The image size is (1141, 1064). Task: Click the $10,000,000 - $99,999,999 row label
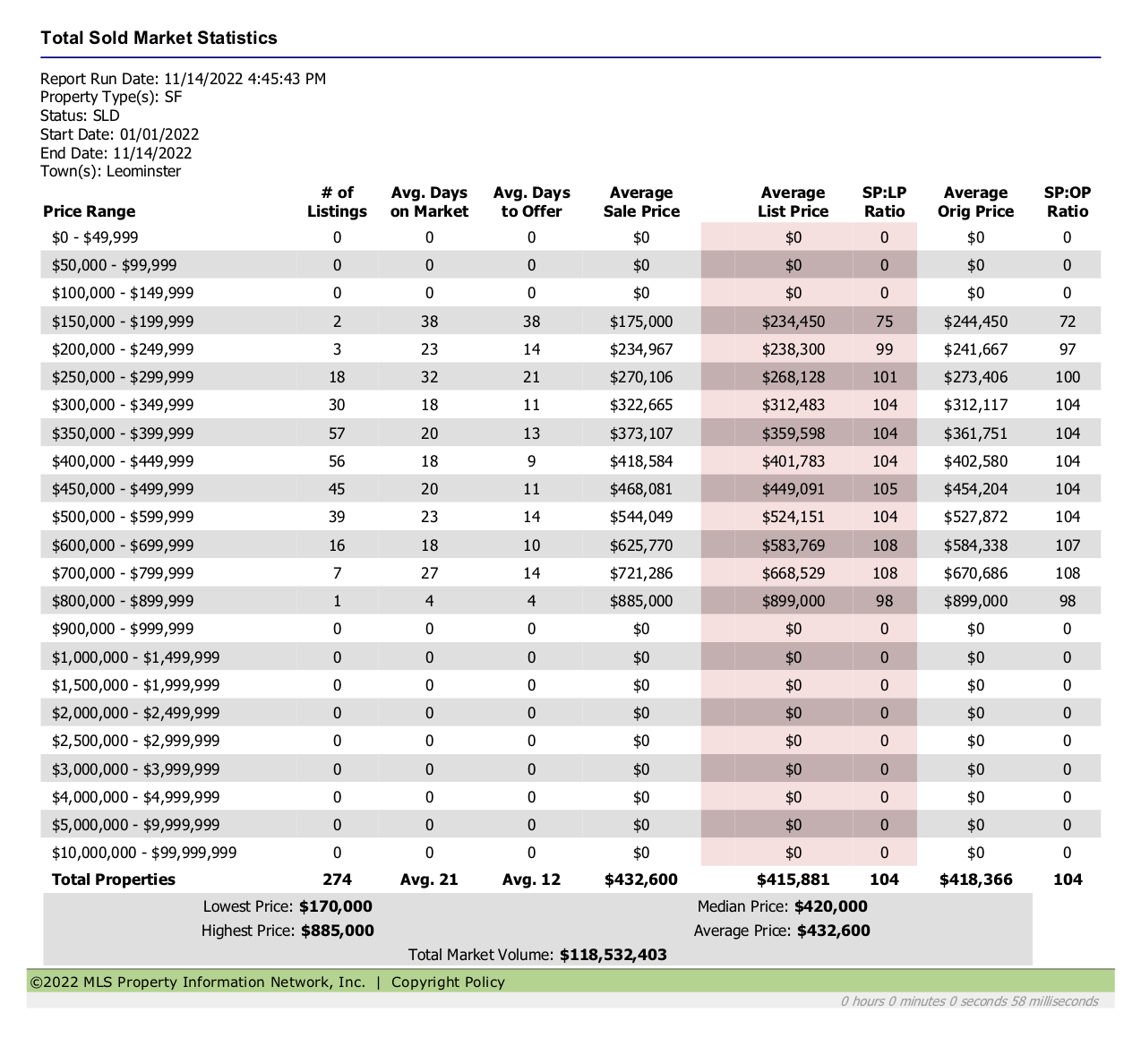tap(144, 853)
